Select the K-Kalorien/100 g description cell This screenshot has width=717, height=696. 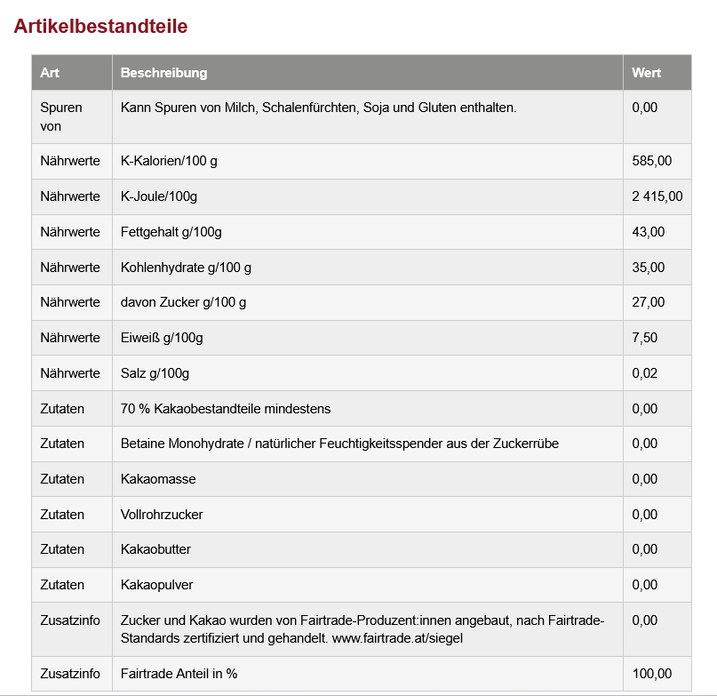point(169,161)
